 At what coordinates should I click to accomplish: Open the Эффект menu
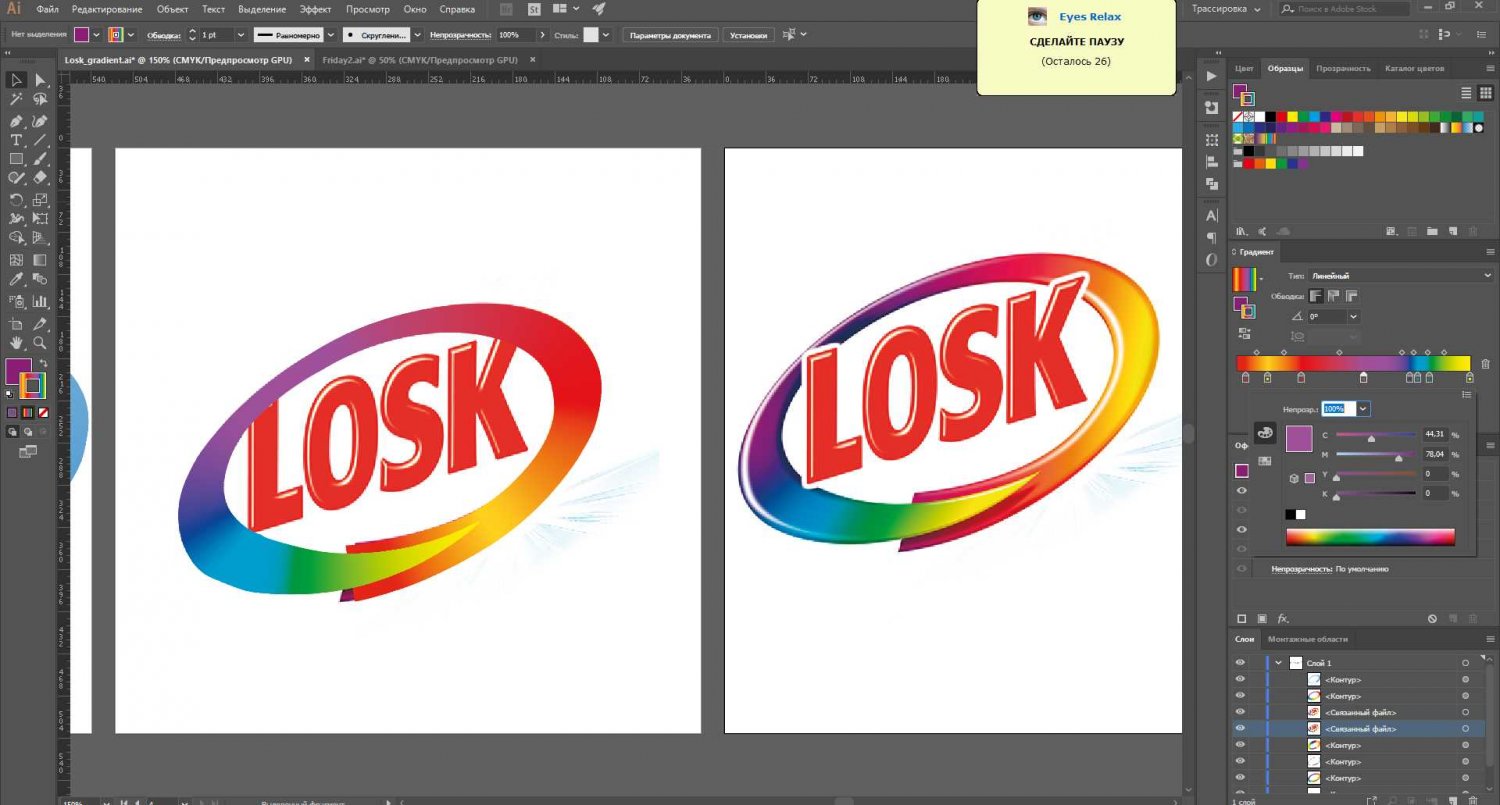pos(316,9)
